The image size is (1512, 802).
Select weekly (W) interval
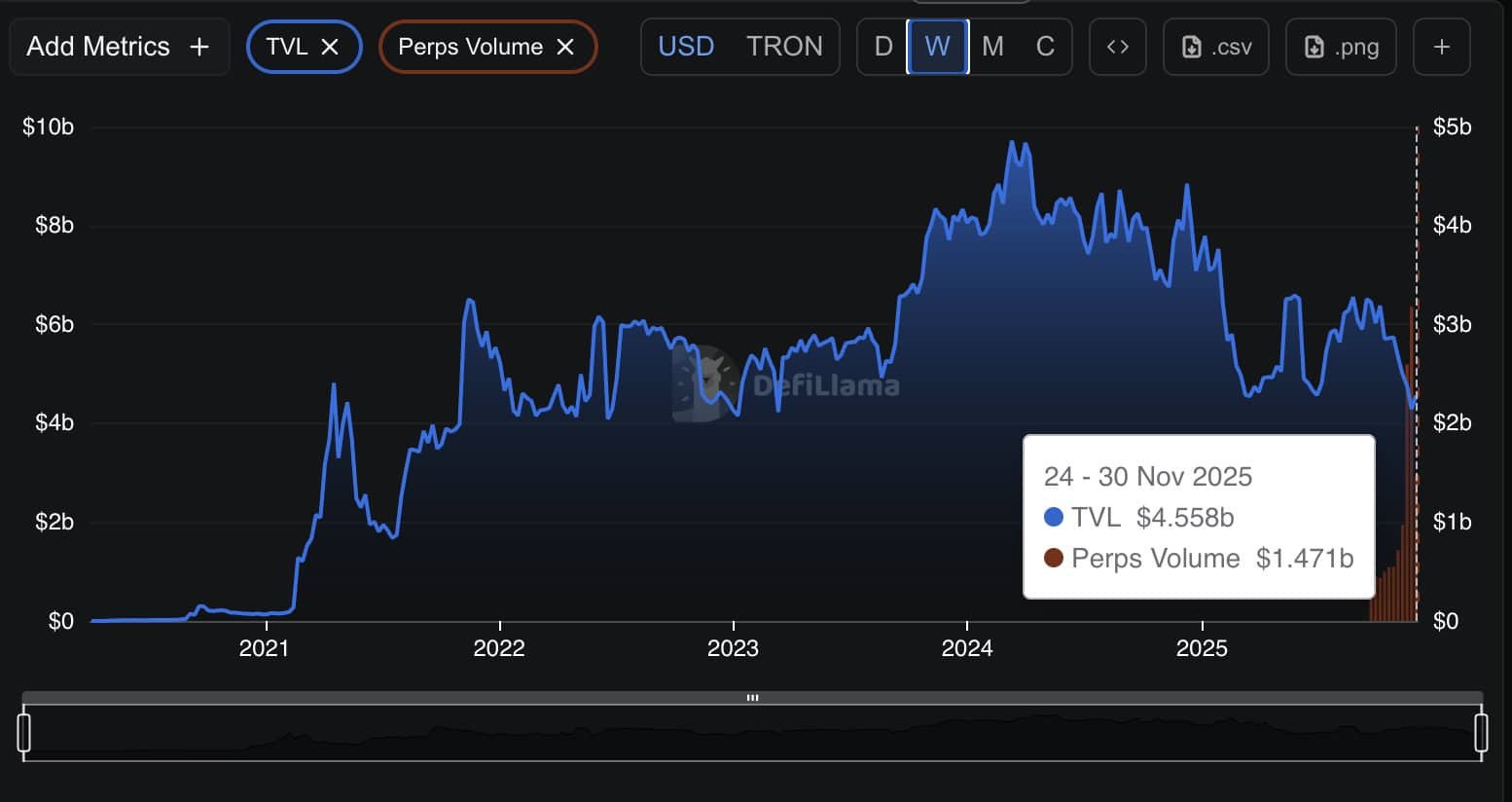point(937,47)
